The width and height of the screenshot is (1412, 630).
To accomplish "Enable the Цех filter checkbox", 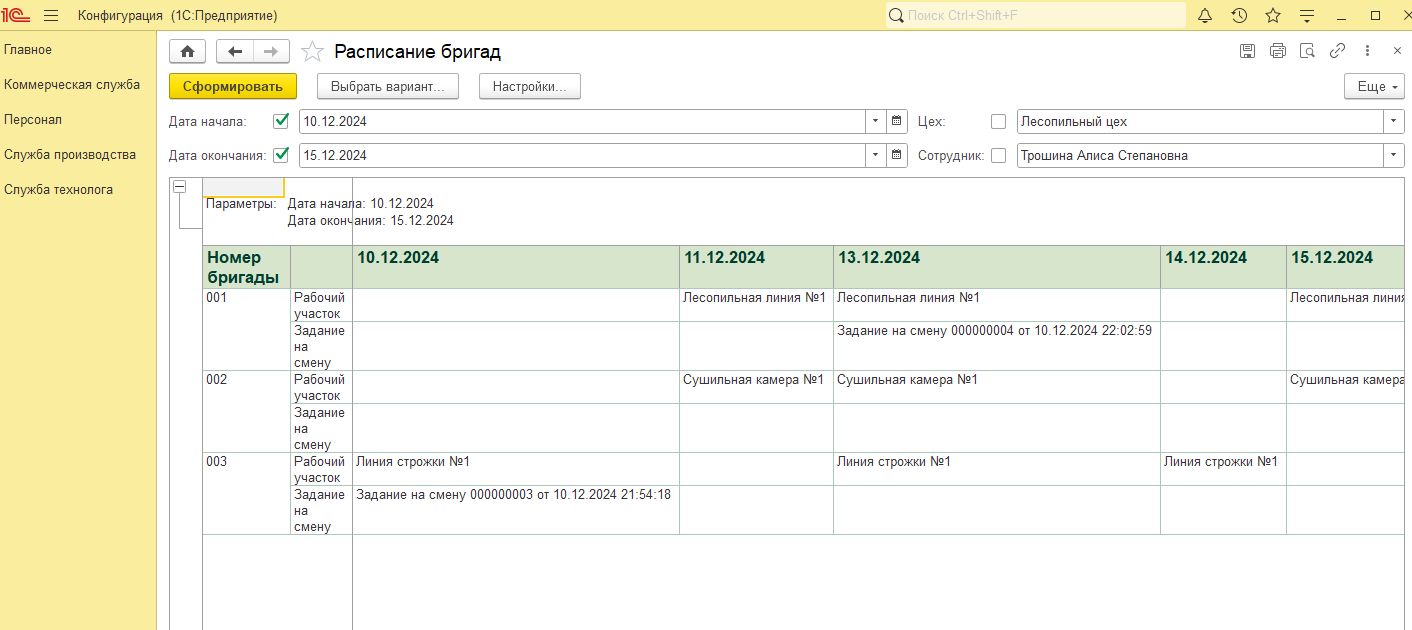I will pyautogui.click(x=998, y=122).
